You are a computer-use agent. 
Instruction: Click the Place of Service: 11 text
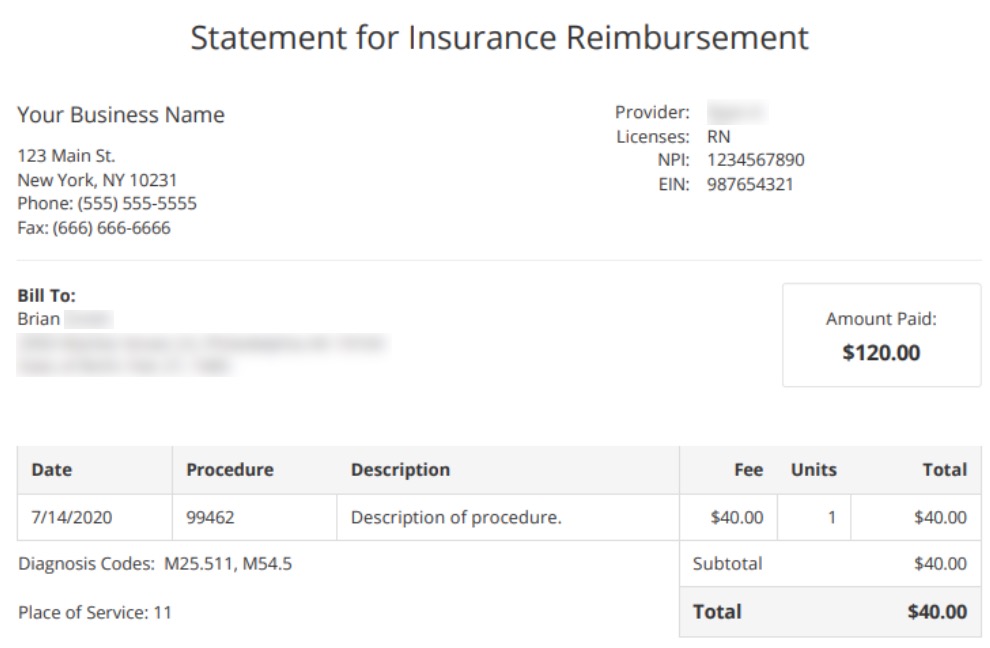click(x=95, y=613)
